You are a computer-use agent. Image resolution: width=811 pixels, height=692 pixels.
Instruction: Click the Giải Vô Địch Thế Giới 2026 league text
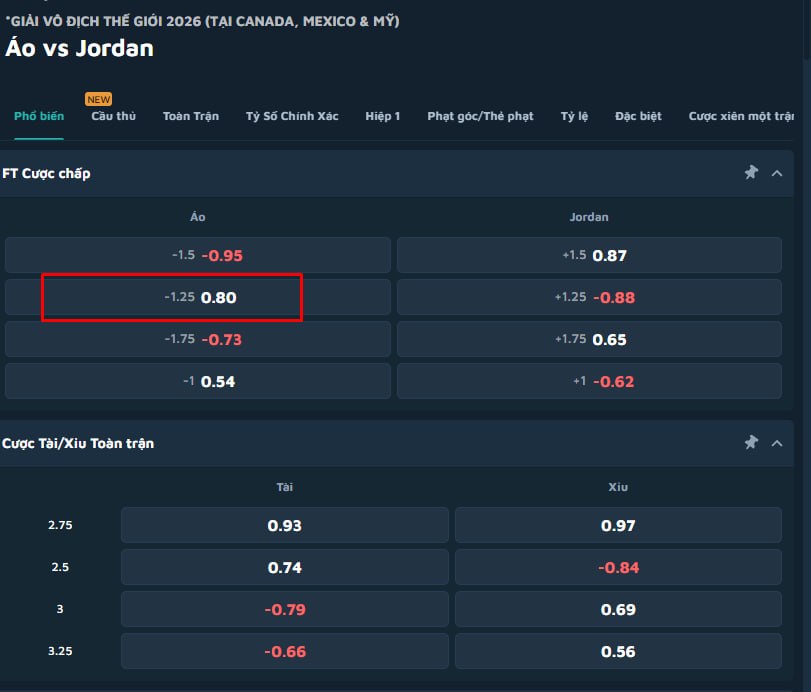[202, 21]
